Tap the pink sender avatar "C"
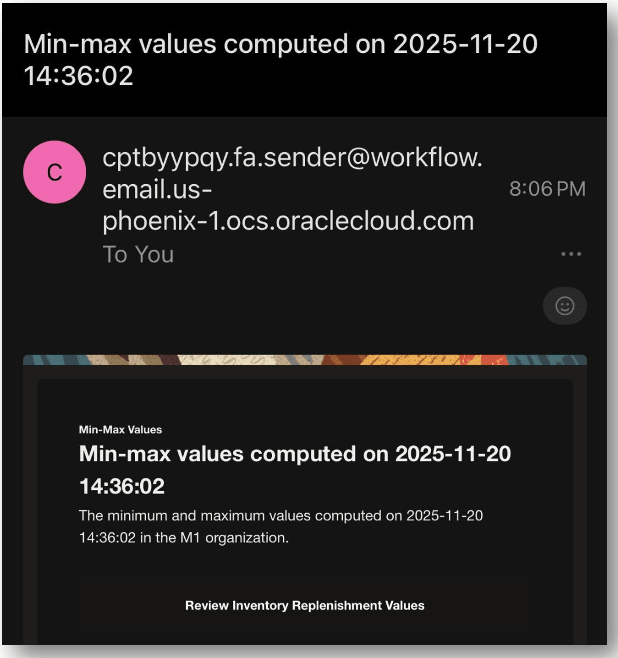Viewport: 618px width, 658px height. [x=54, y=171]
